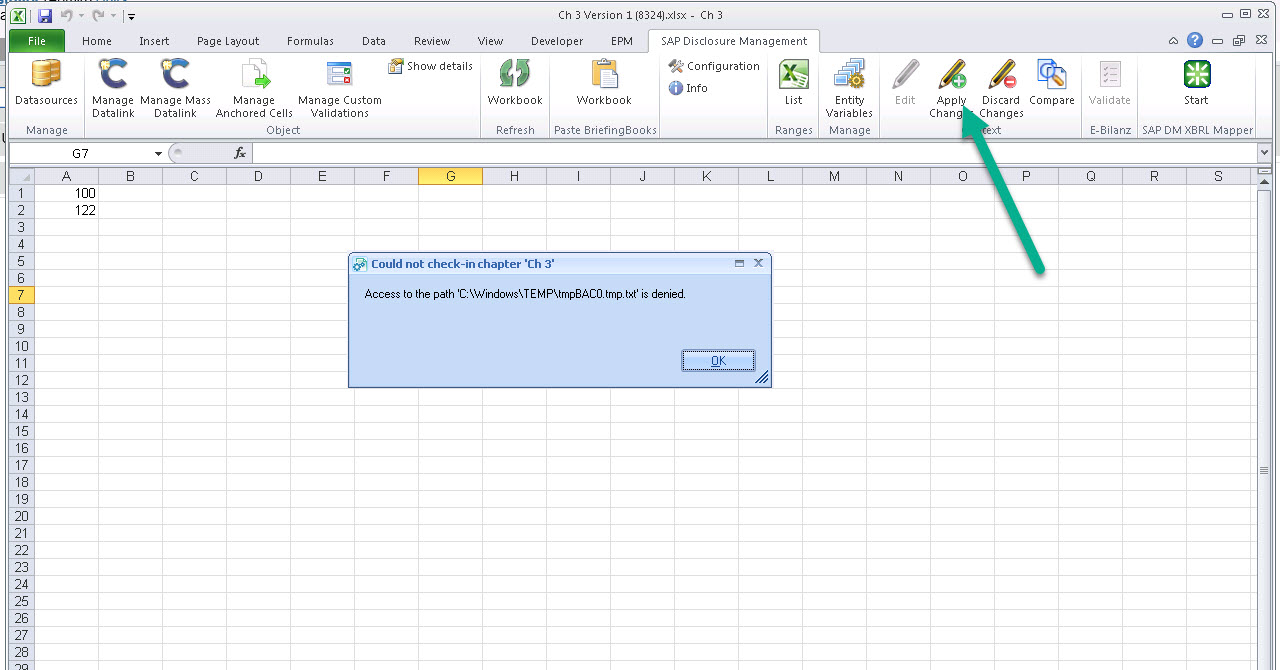Select cell A2 containing 122
This screenshot has width=1280, height=670.
pos(66,210)
